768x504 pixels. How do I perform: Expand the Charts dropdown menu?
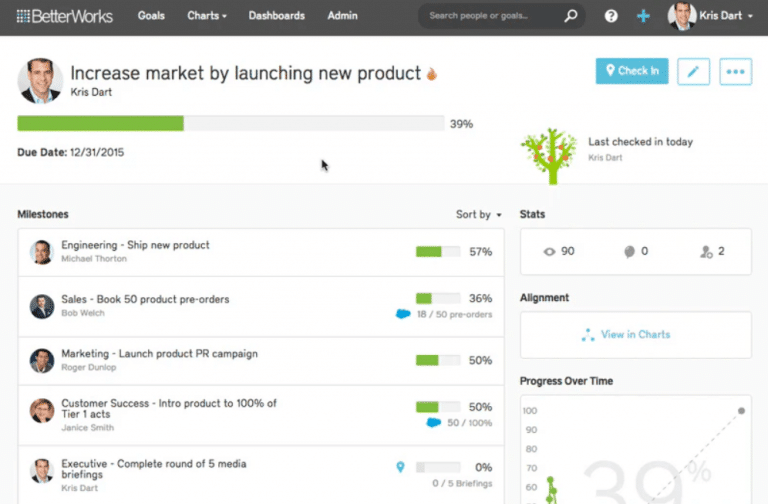coord(207,16)
